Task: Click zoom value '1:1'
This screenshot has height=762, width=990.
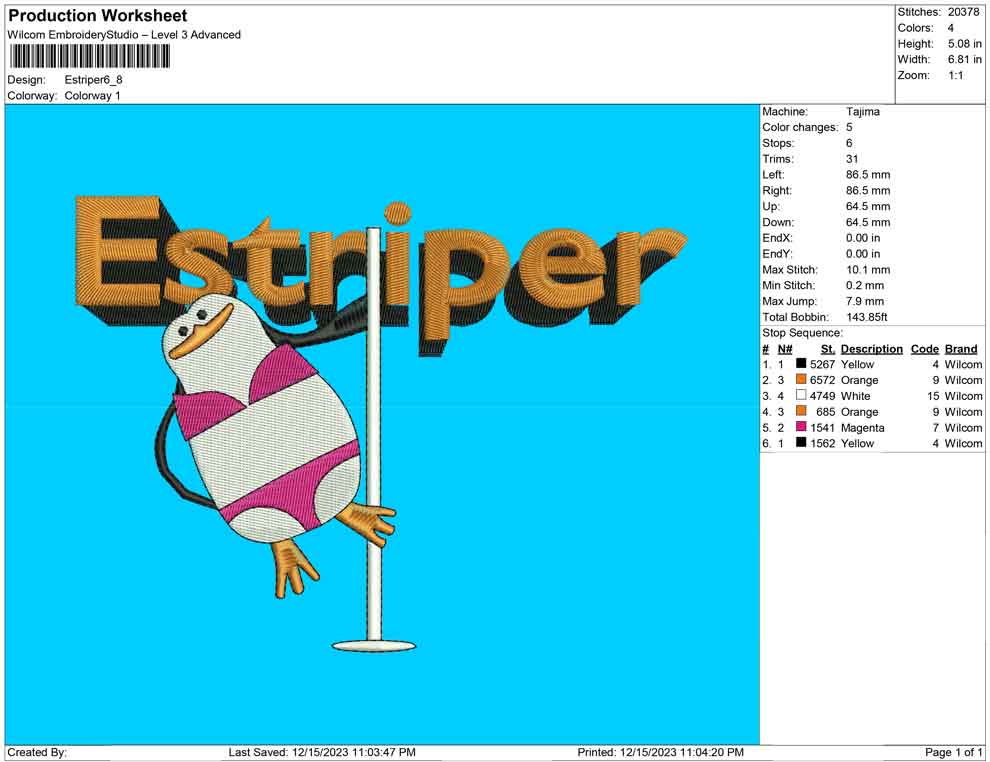Action: 955,75
